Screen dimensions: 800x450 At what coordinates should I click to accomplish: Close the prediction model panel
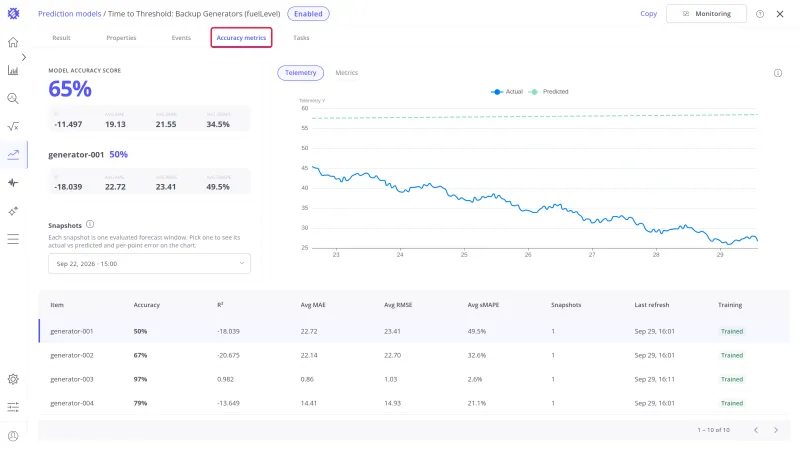780,14
